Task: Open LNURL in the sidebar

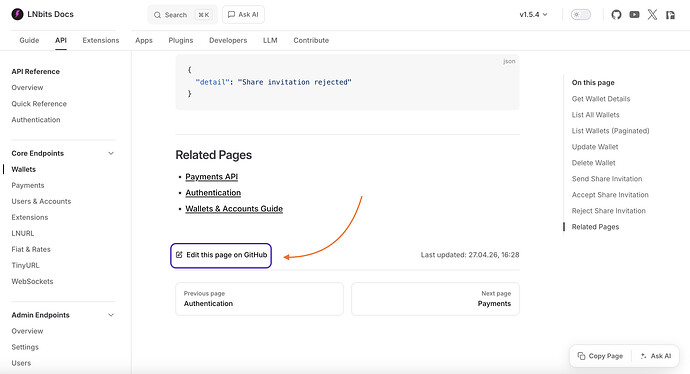Action: coord(22,233)
